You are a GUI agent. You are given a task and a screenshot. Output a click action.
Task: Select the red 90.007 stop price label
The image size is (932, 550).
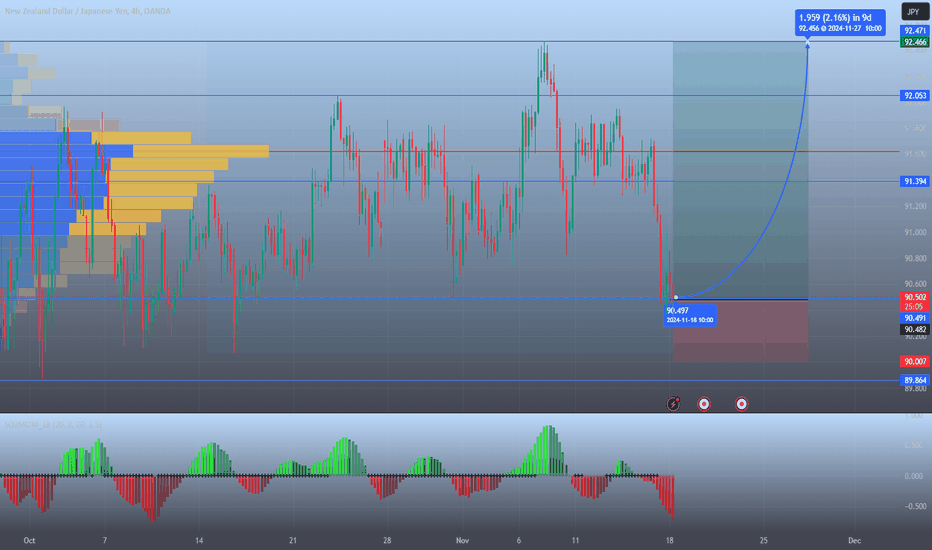point(915,362)
